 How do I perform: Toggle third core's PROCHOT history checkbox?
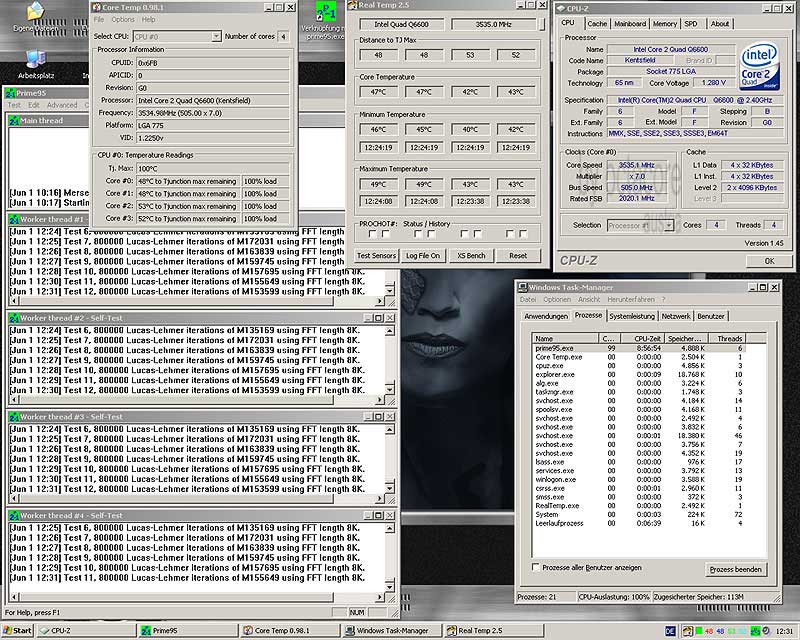(x=478, y=234)
